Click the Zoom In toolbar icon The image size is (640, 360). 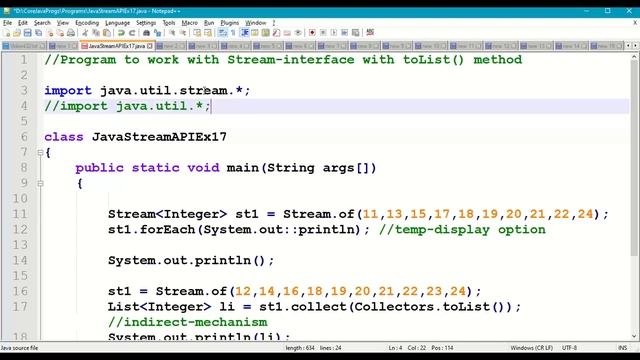pyautogui.click(x=173, y=33)
